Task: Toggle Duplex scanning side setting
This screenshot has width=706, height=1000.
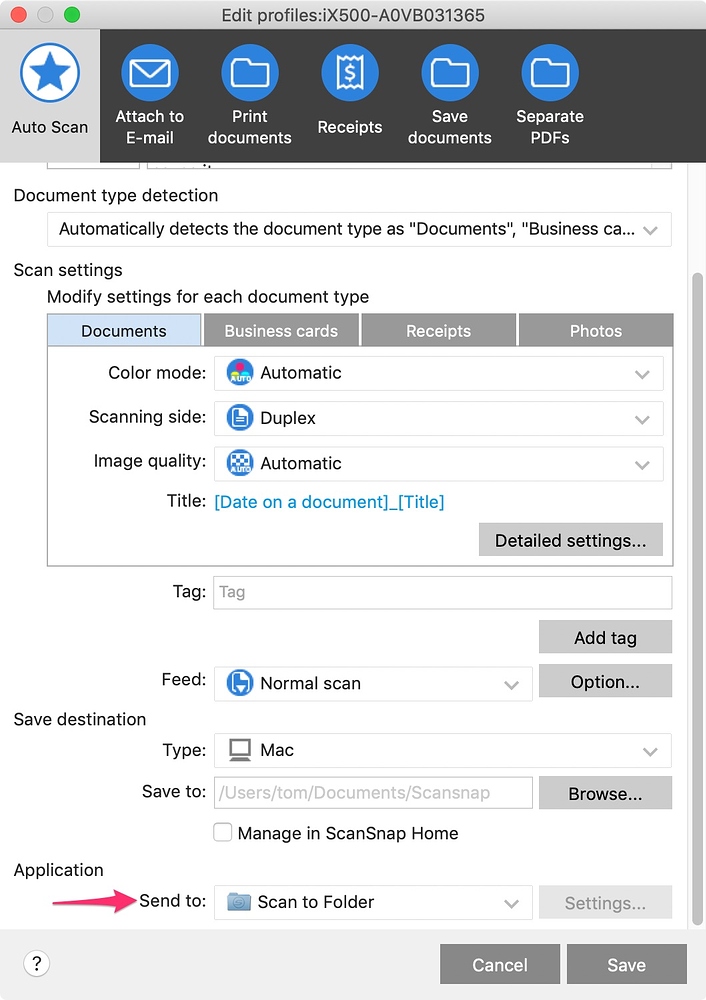Action: pos(442,418)
